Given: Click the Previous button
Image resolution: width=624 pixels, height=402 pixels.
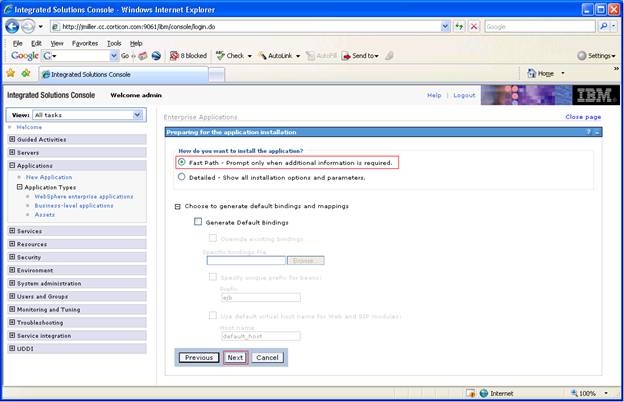Looking at the screenshot, I should (x=199, y=357).
